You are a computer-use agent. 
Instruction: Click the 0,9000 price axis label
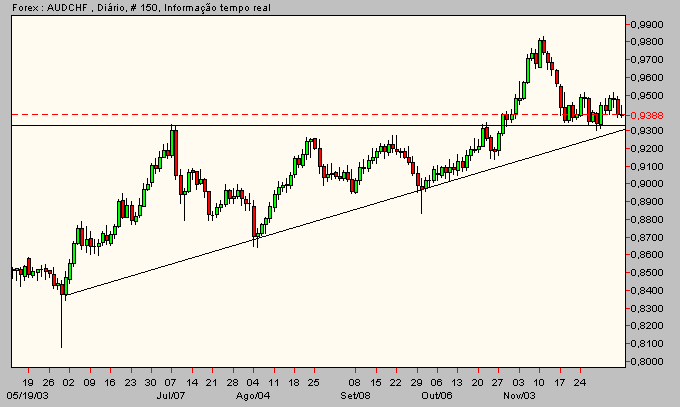coord(647,184)
